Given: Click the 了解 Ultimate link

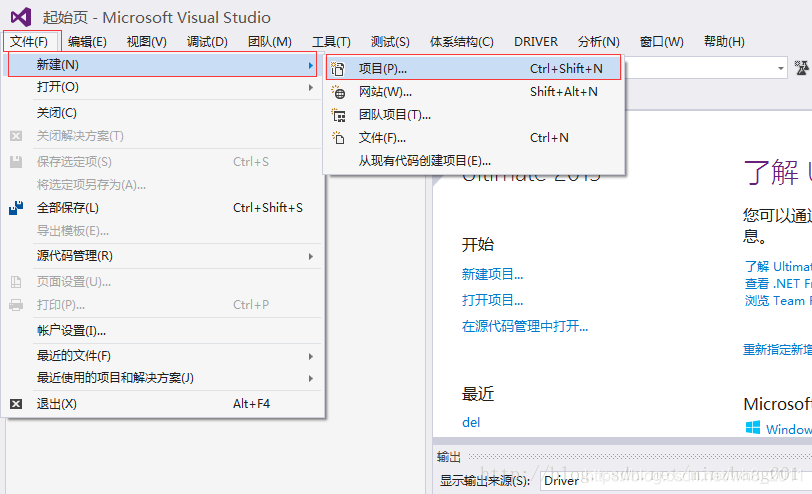Looking at the screenshot, I should point(778,267).
